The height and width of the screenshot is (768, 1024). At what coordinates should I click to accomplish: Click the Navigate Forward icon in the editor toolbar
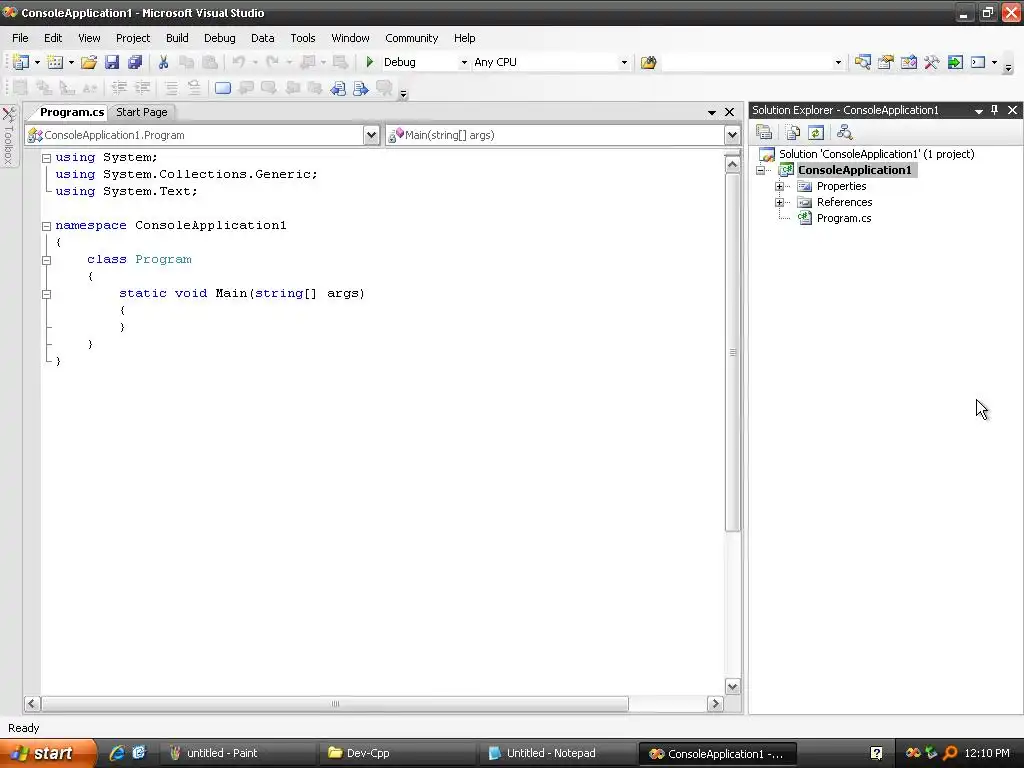(360, 88)
